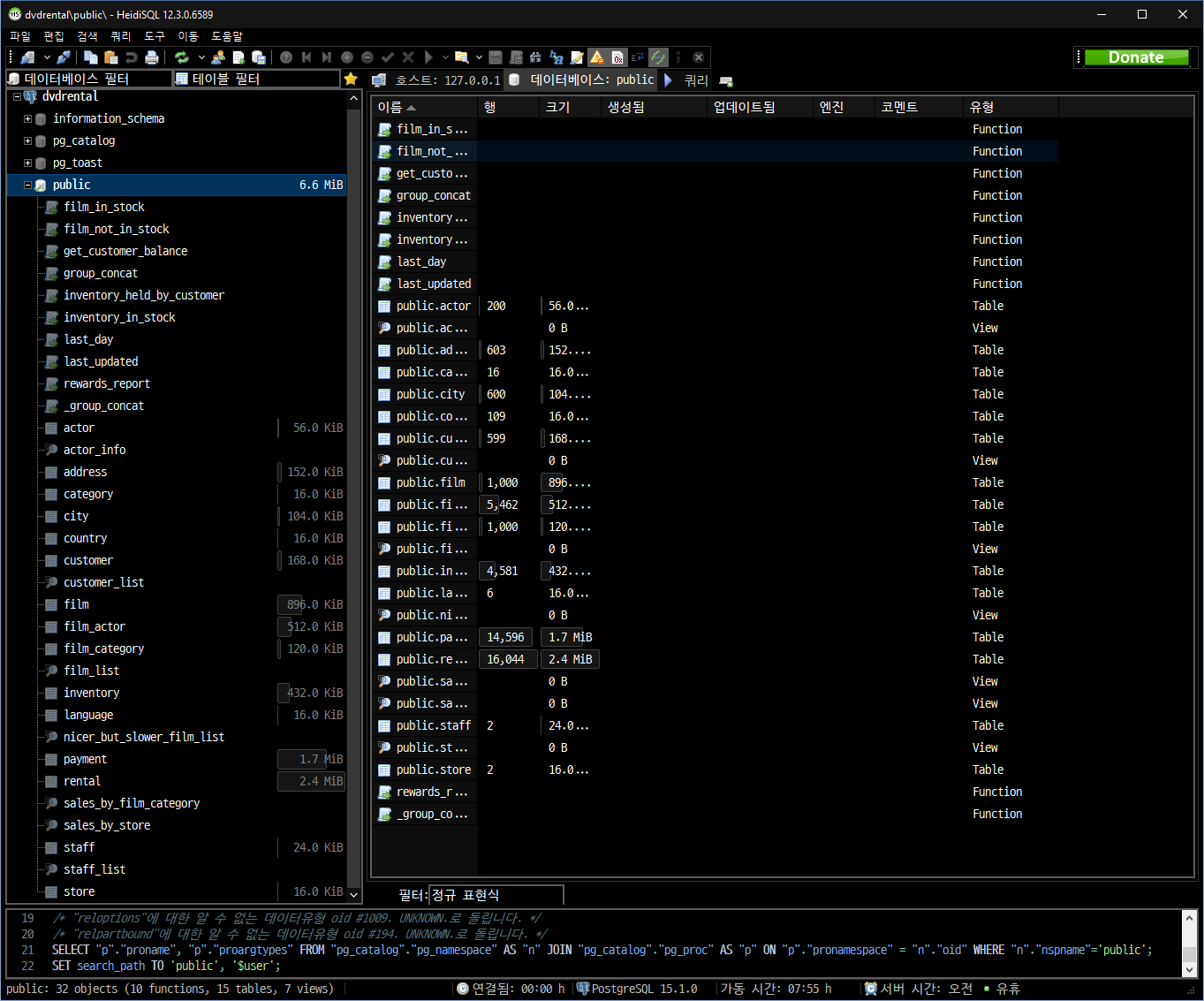Open the 검색 menu
Image resolution: width=1204 pixels, height=1001 pixels.
point(87,36)
